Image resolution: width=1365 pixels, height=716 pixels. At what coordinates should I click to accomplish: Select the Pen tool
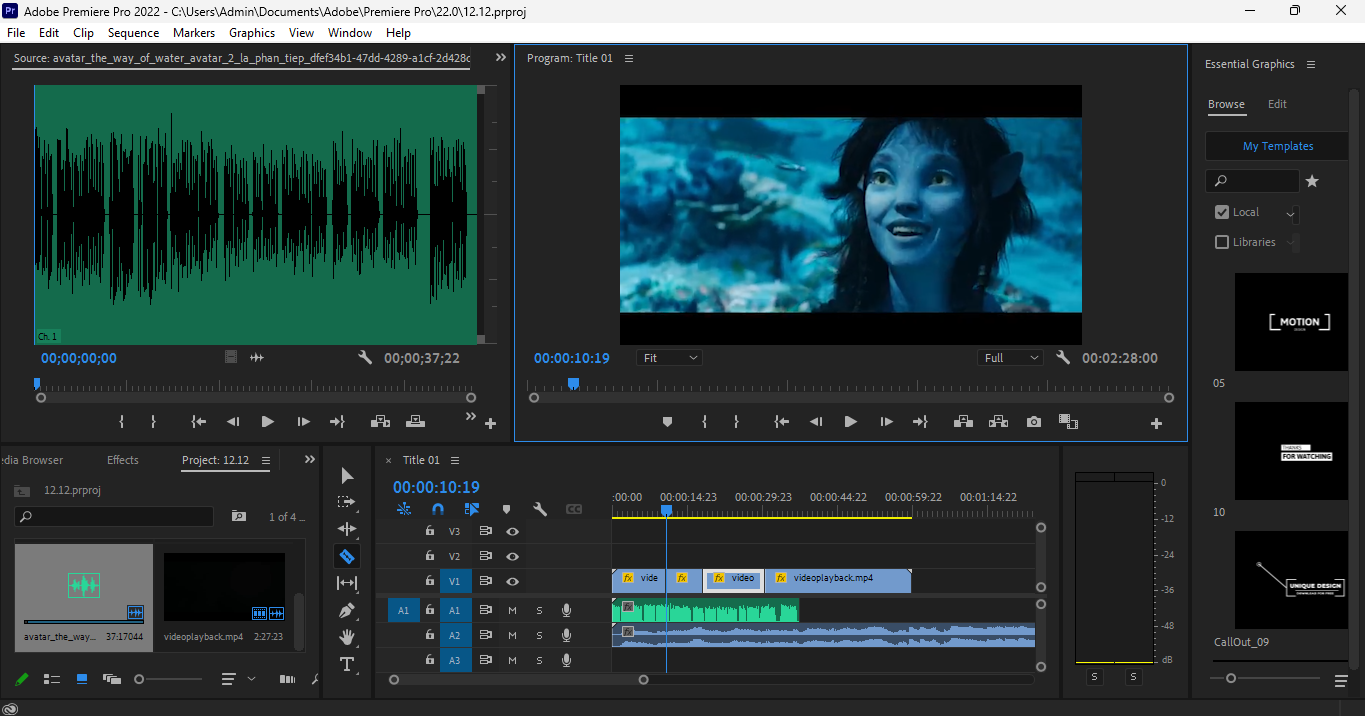click(347, 610)
